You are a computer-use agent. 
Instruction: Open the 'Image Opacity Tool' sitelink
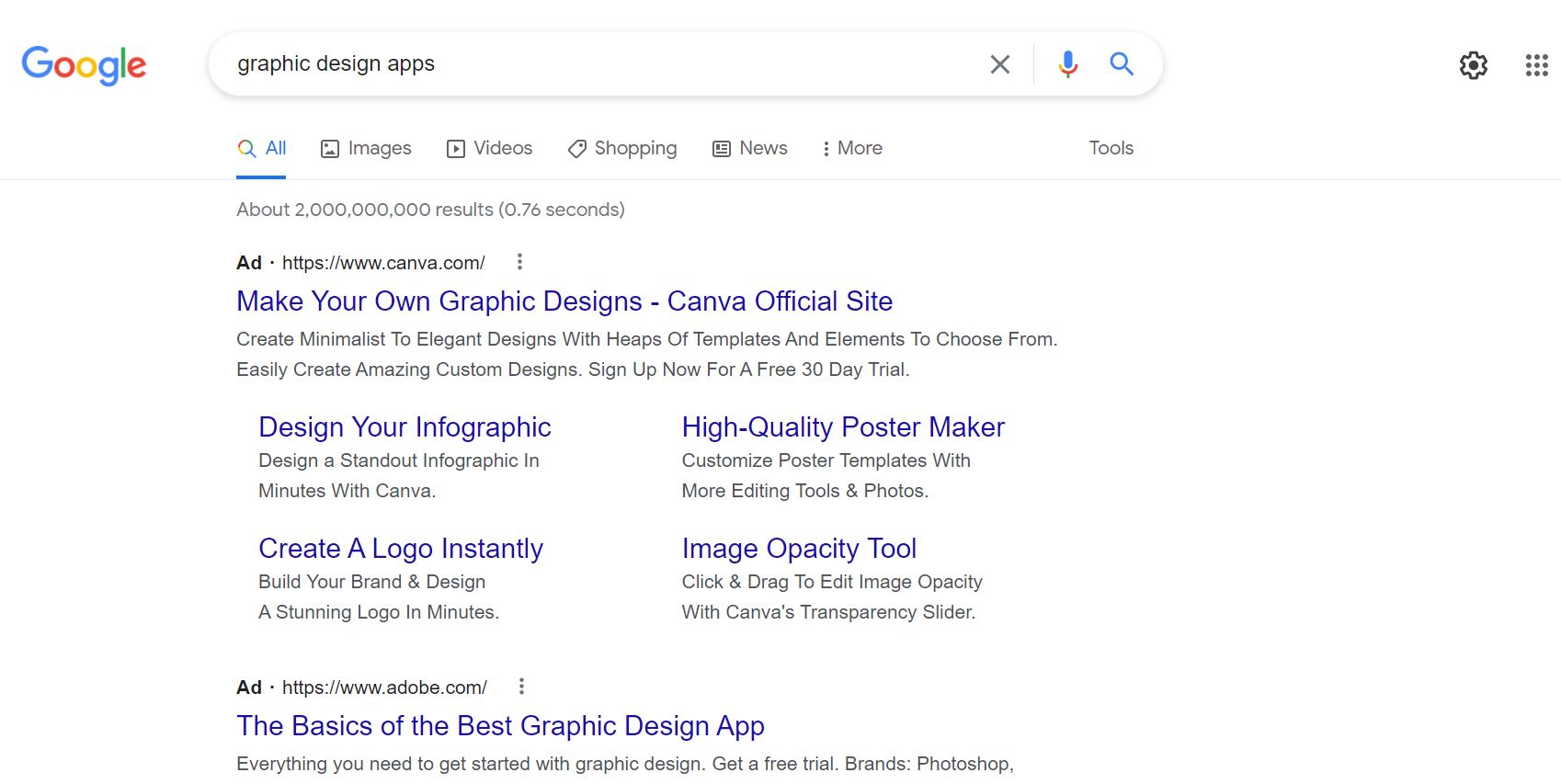pyautogui.click(x=799, y=549)
